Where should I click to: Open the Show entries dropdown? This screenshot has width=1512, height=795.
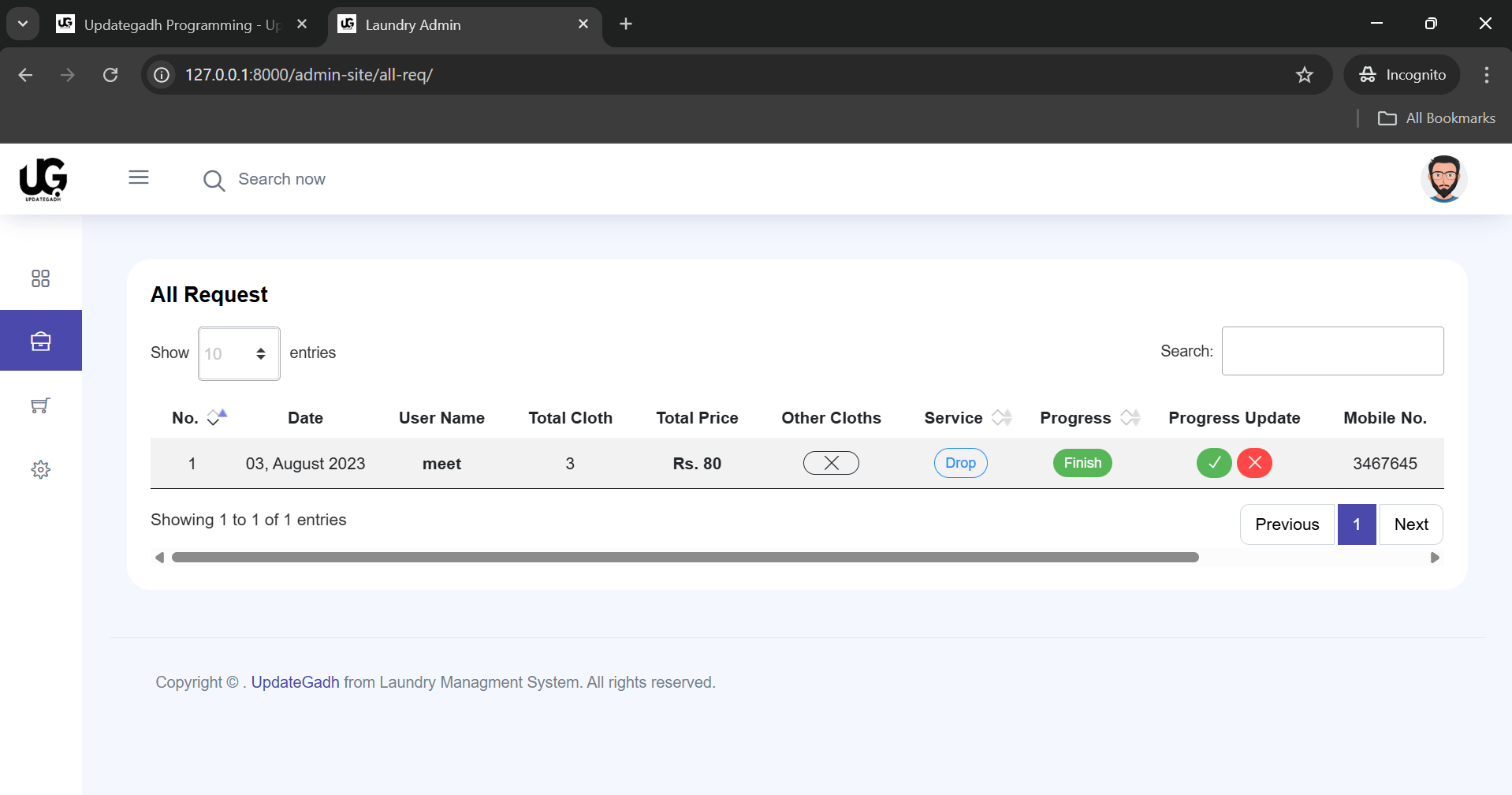[238, 353]
